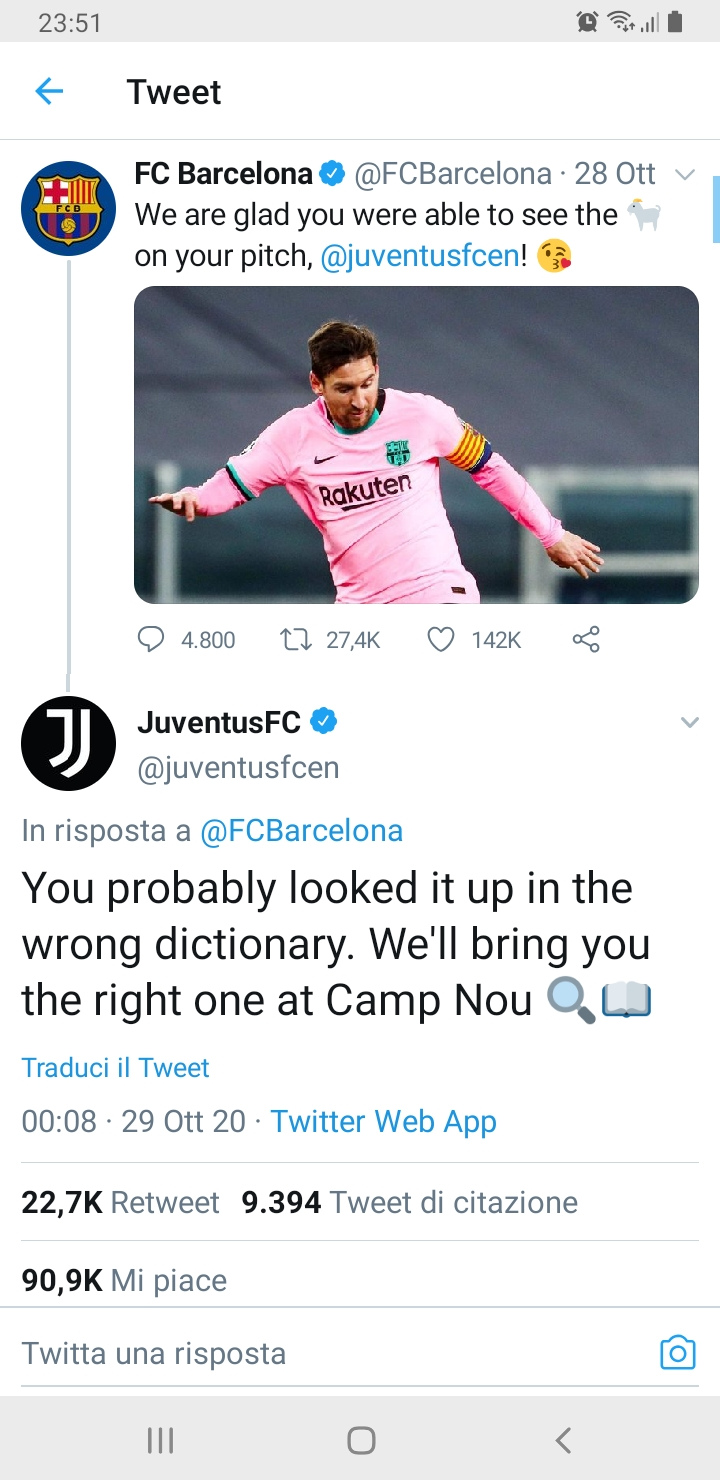View the 90,9K Mi piace list
720x1480 pixels.
pyautogui.click(x=124, y=1280)
